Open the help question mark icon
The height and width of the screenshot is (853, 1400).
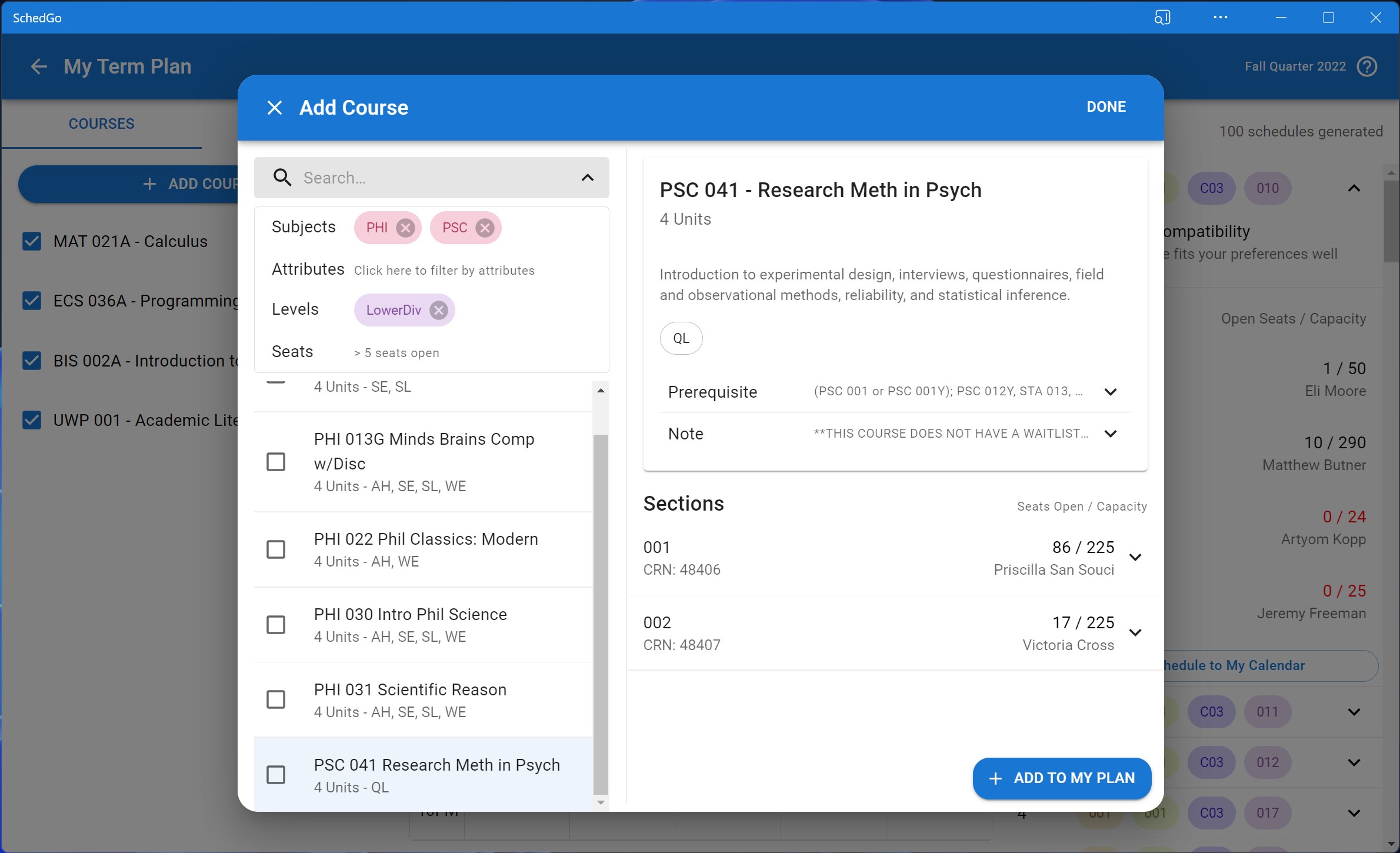tap(1366, 66)
